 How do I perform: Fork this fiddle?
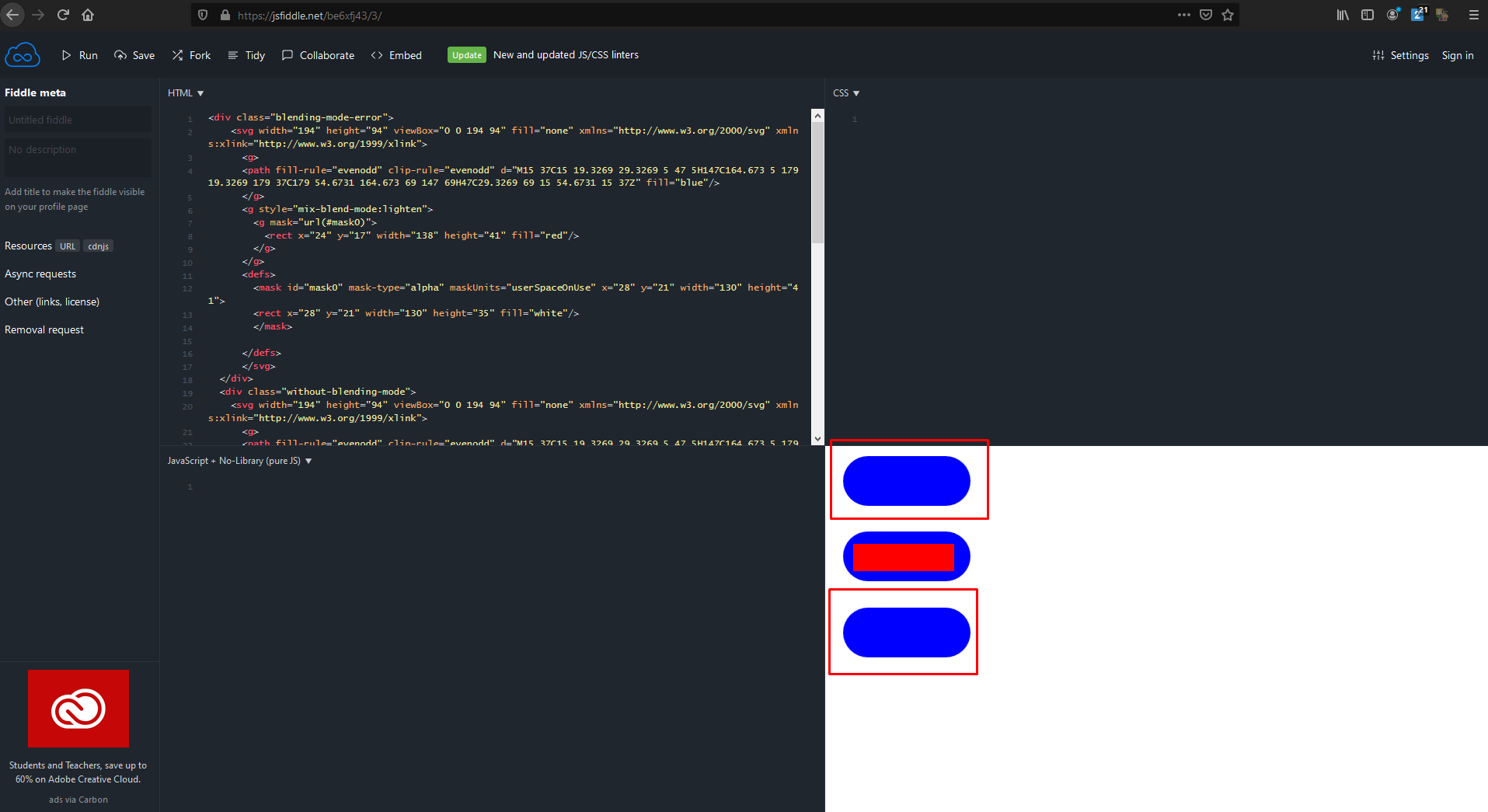(191, 55)
